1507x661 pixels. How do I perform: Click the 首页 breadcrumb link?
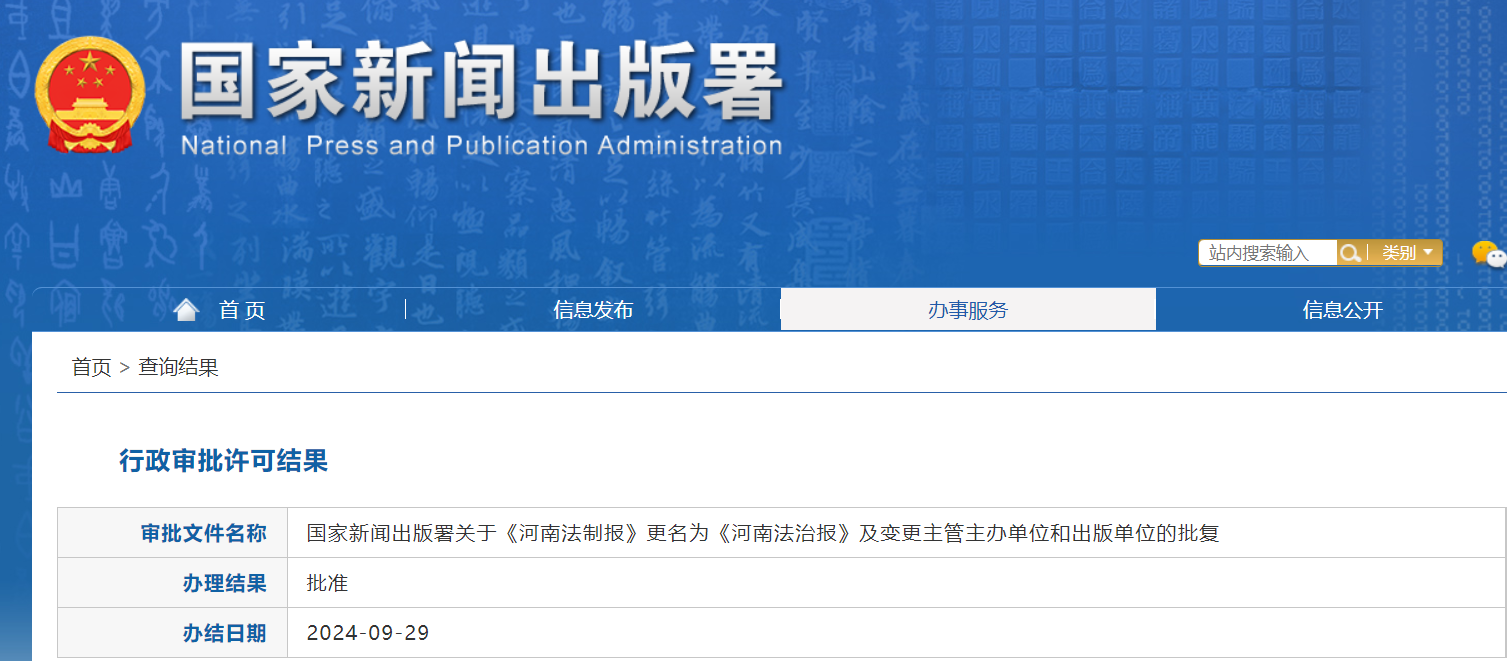pos(91,367)
